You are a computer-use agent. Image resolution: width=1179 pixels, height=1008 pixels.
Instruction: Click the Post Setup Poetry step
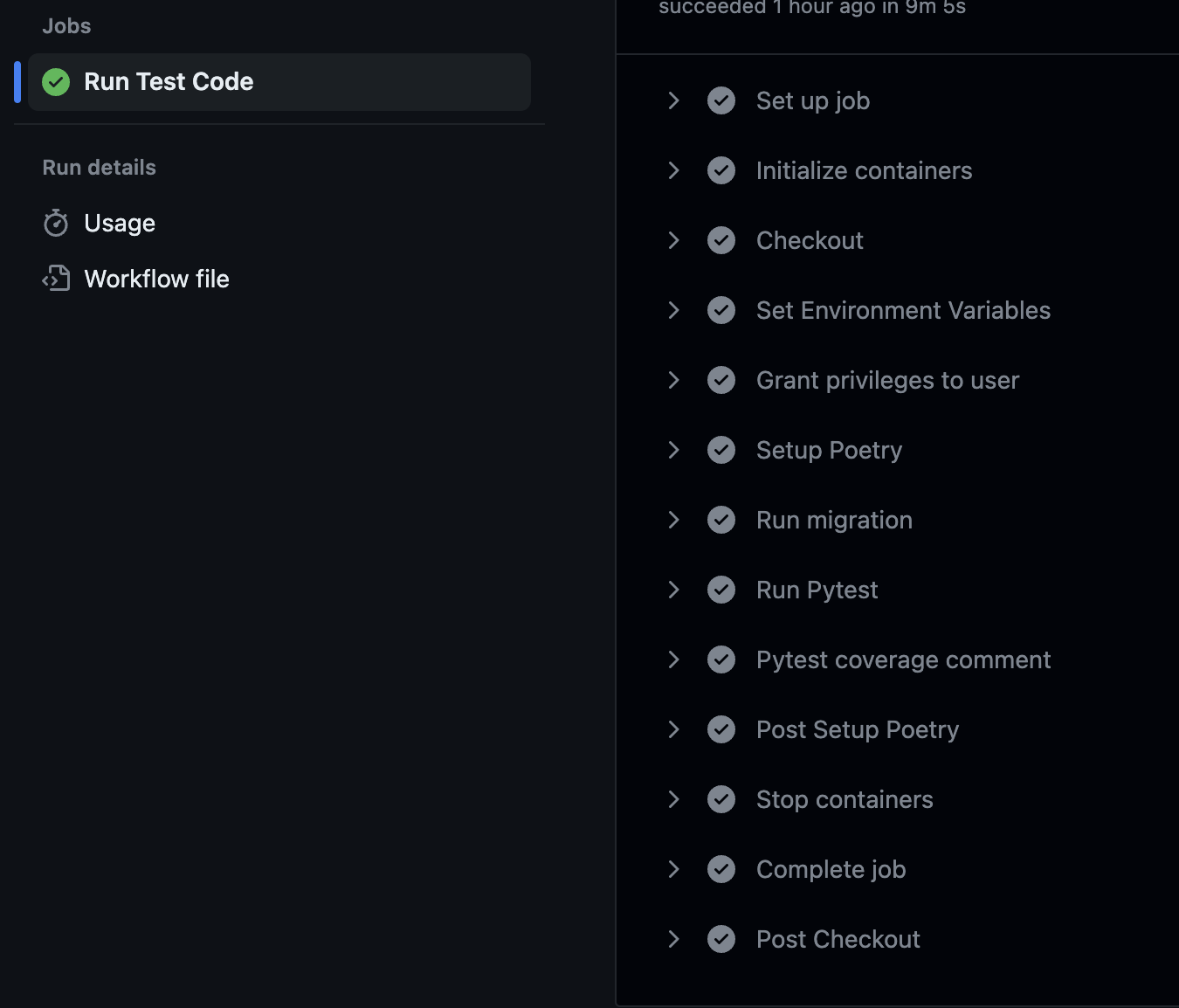tap(857, 729)
